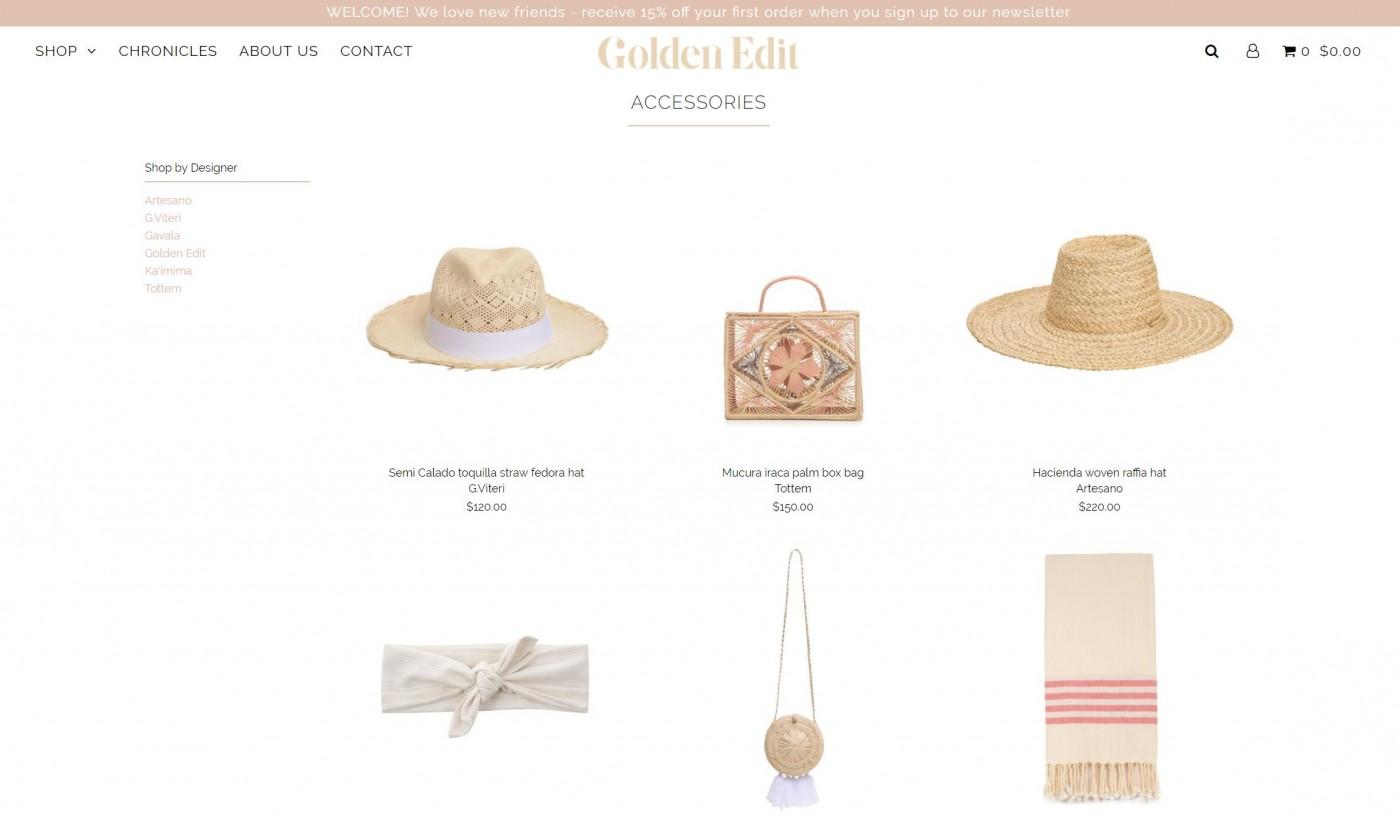Click the Golden Edit logo
This screenshot has height=820, width=1400.
click(x=698, y=53)
